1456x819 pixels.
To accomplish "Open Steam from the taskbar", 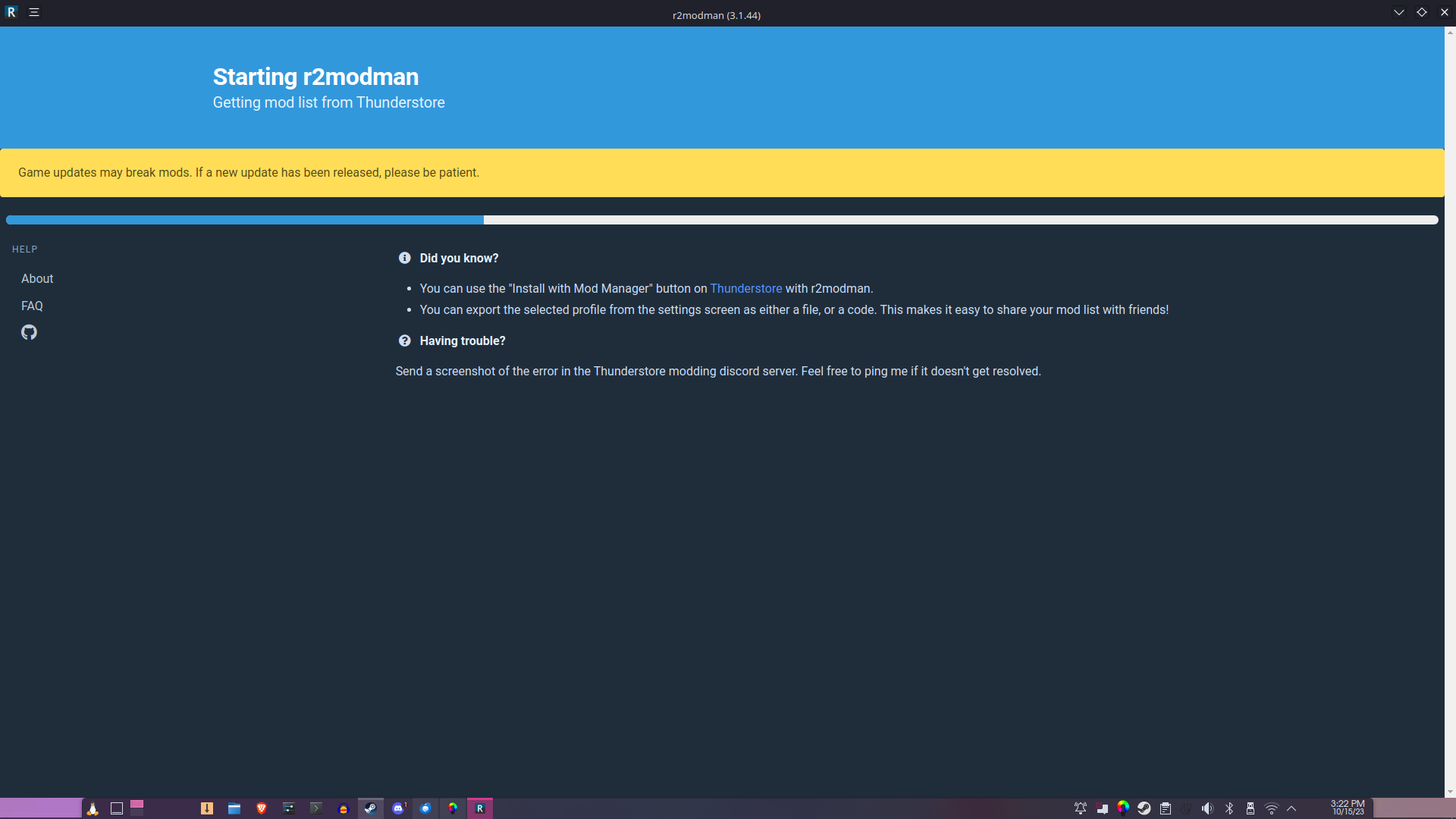I will point(370,808).
